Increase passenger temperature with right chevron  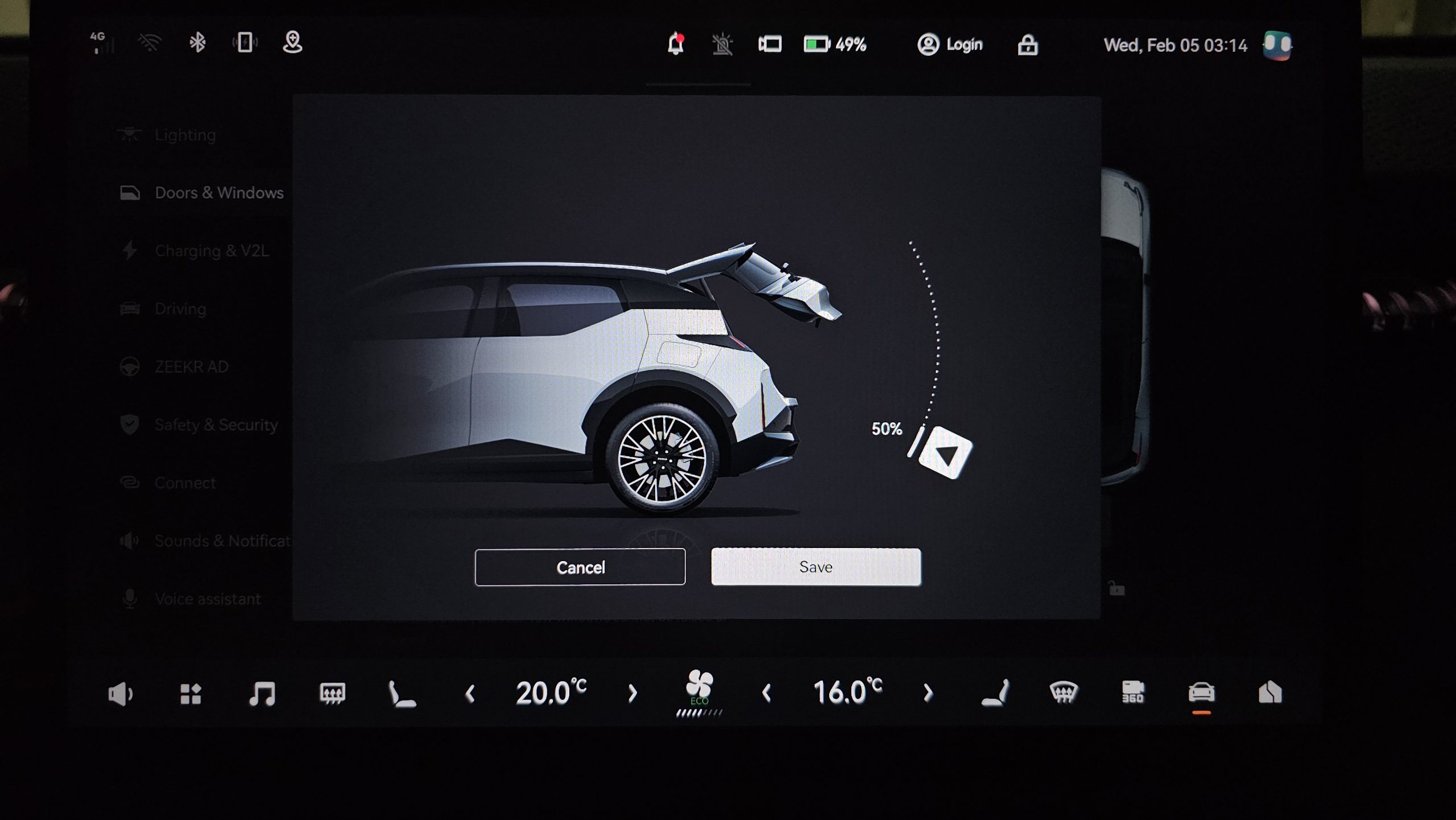tap(928, 693)
